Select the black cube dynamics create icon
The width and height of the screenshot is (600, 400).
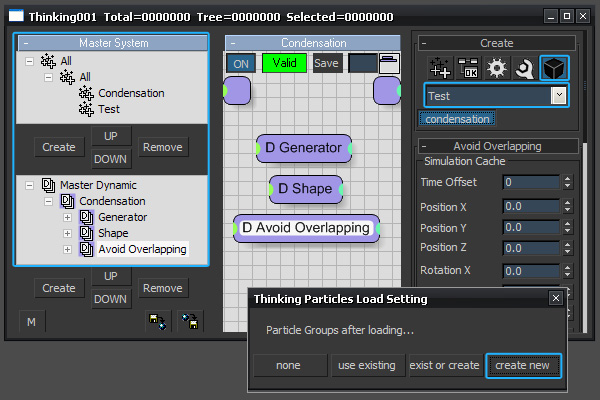554,68
